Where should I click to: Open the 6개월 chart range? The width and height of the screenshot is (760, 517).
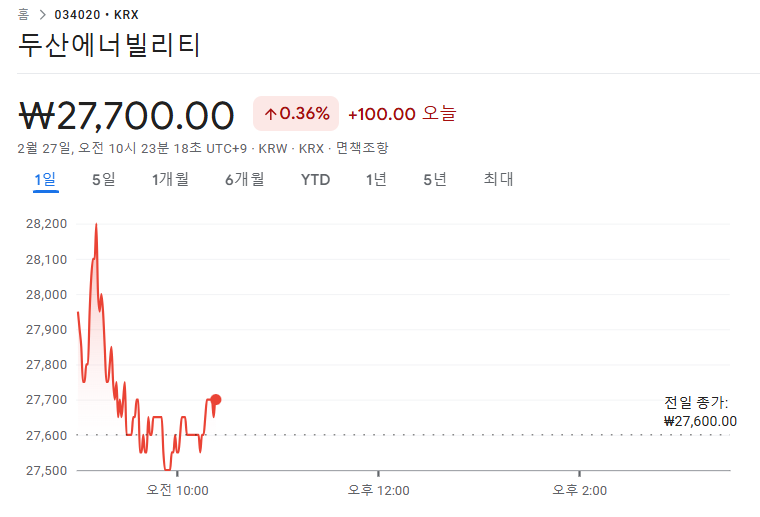pos(245,180)
